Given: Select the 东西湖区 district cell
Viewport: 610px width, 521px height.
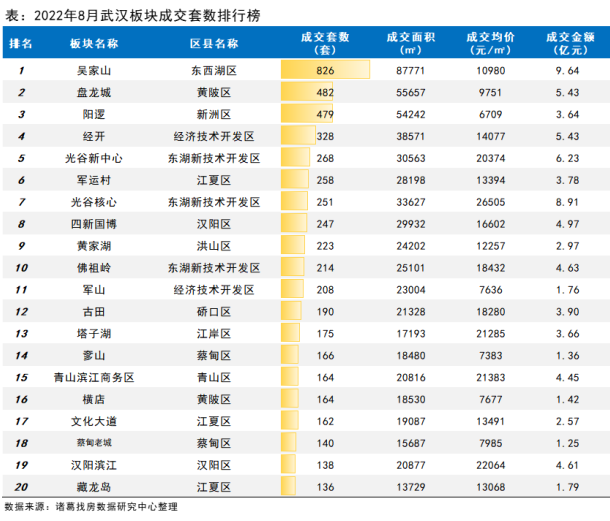Looking at the screenshot, I should coord(214,70).
